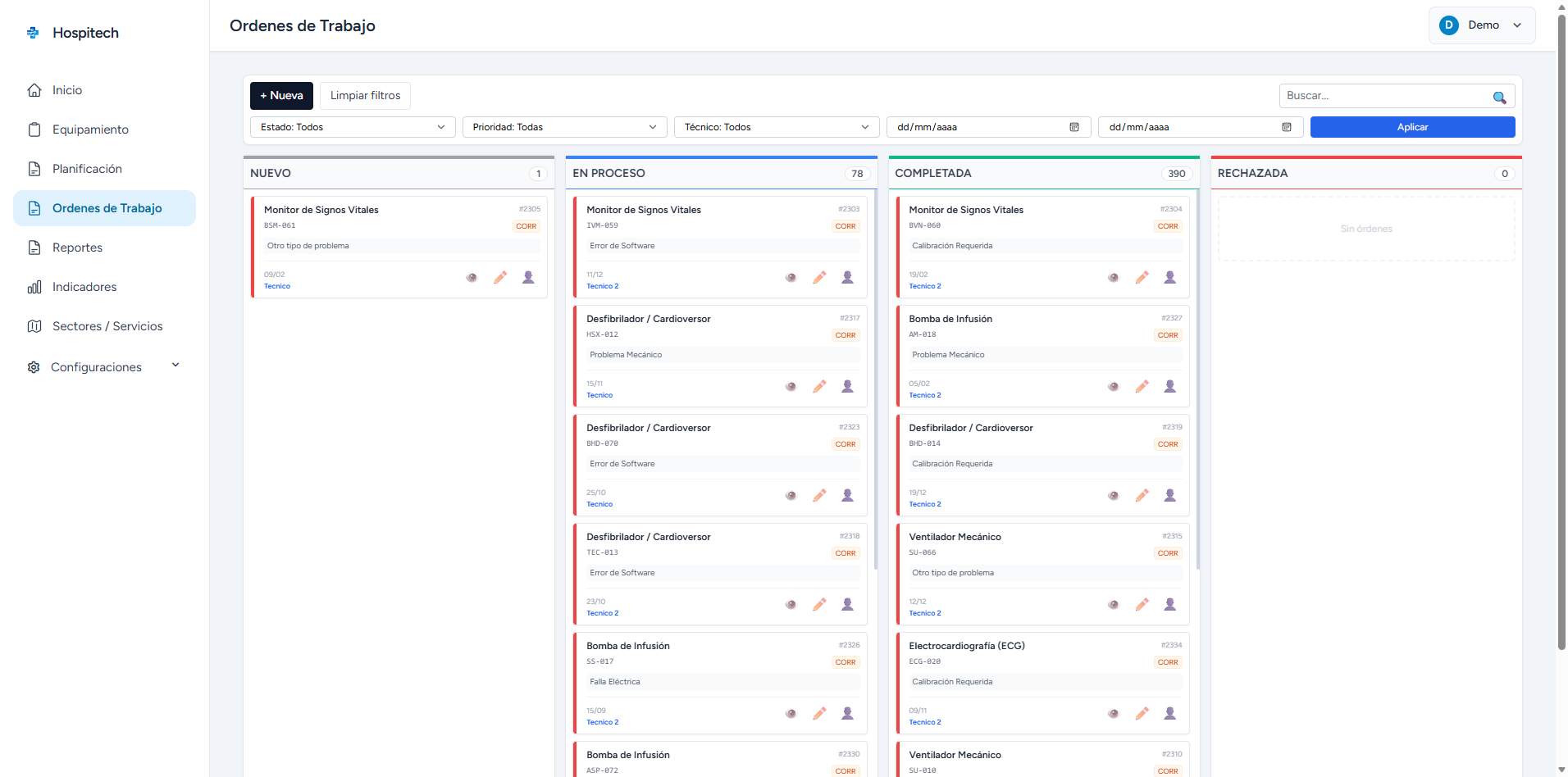Open the Demo user account dropdown
Screen dimensions: 1568x777
click(x=1482, y=25)
